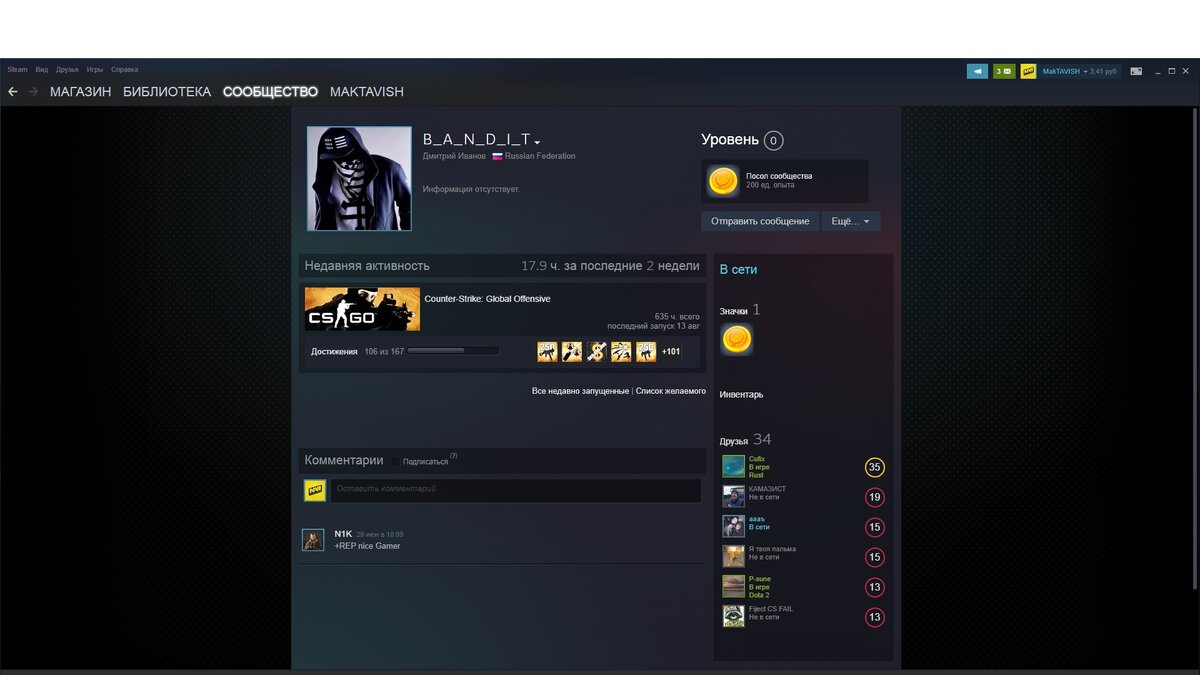Open the Steam menu
The image size is (1200, 675).
[18, 70]
